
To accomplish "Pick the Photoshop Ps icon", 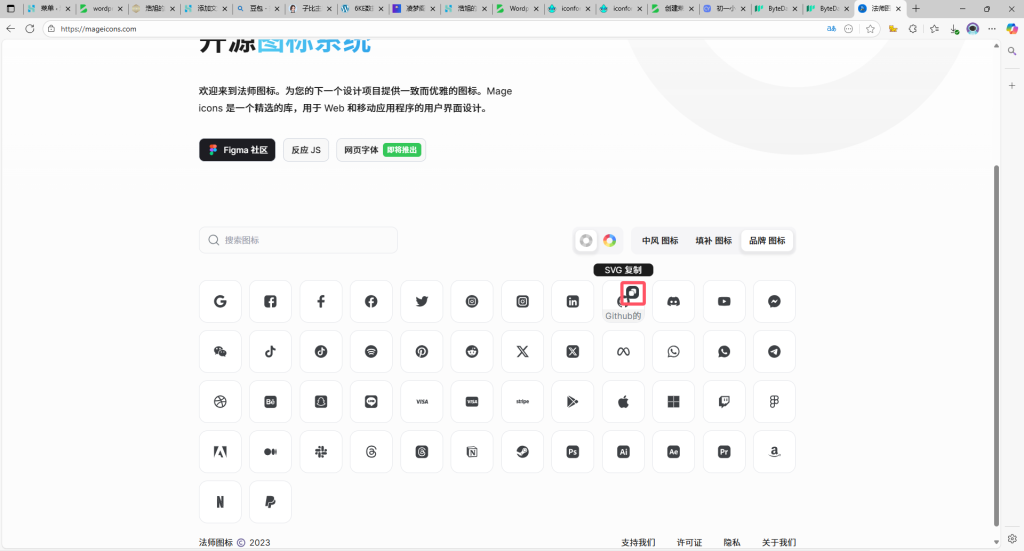I will pos(572,452).
